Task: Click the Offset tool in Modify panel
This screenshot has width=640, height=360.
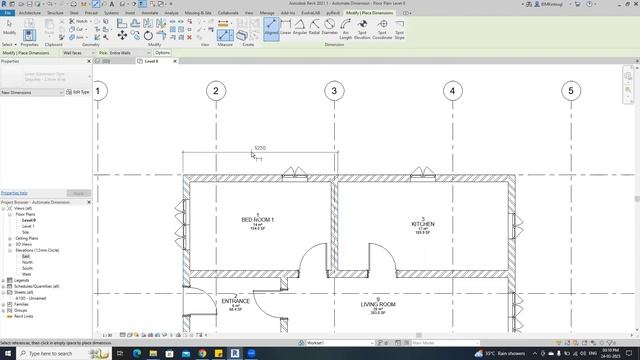Action: 135,23
